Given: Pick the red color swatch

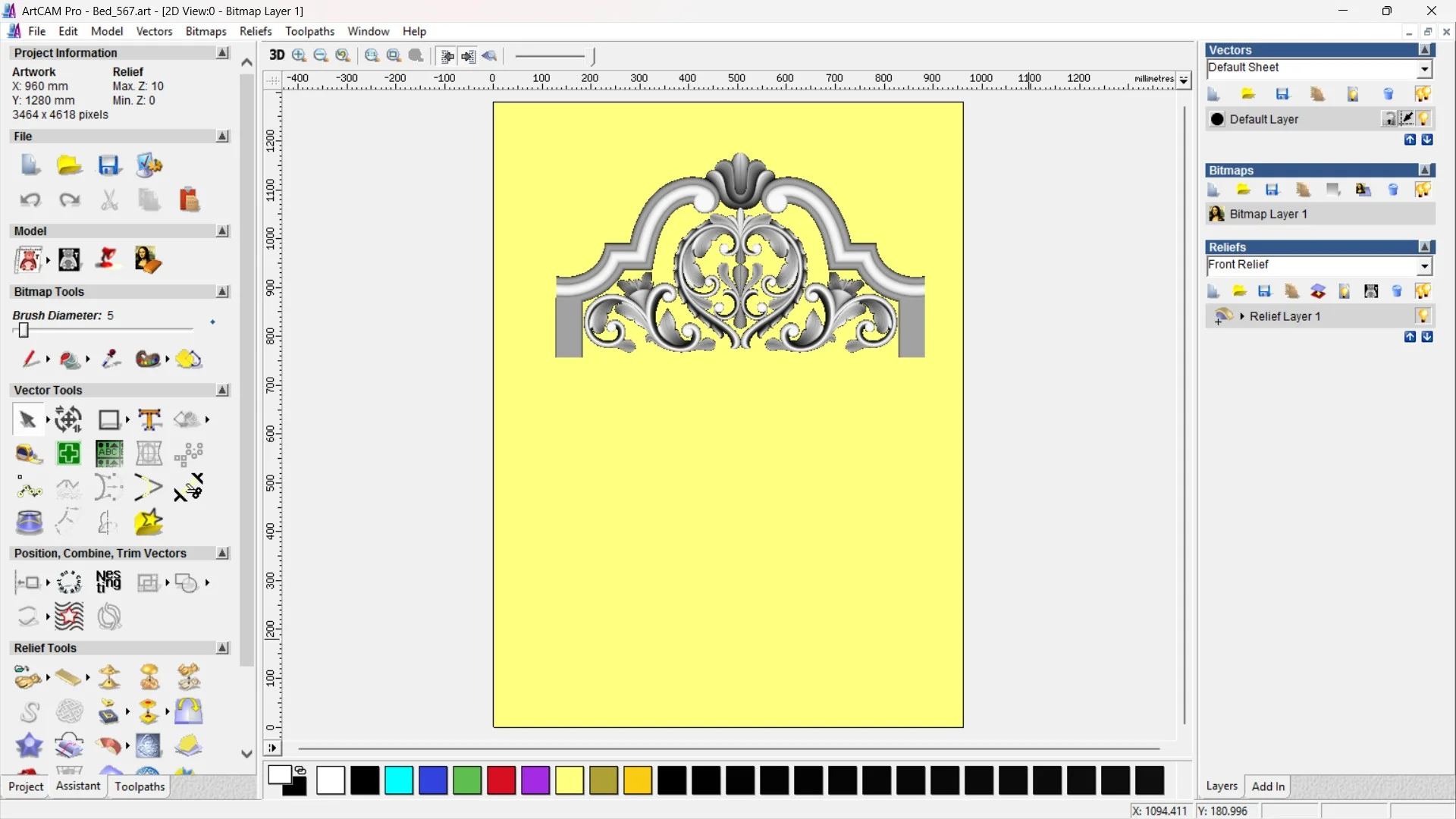Looking at the screenshot, I should pyautogui.click(x=500, y=780).
